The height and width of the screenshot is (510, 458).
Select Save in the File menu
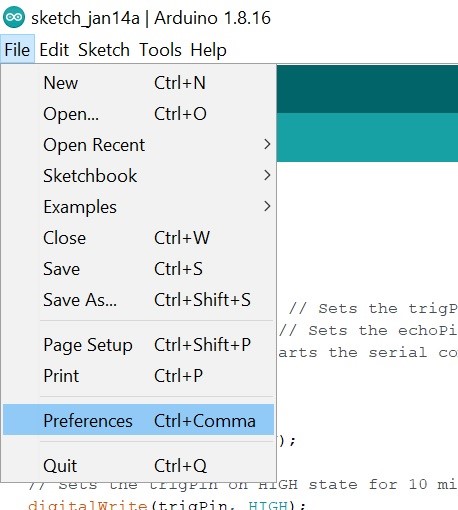[138, 269]
